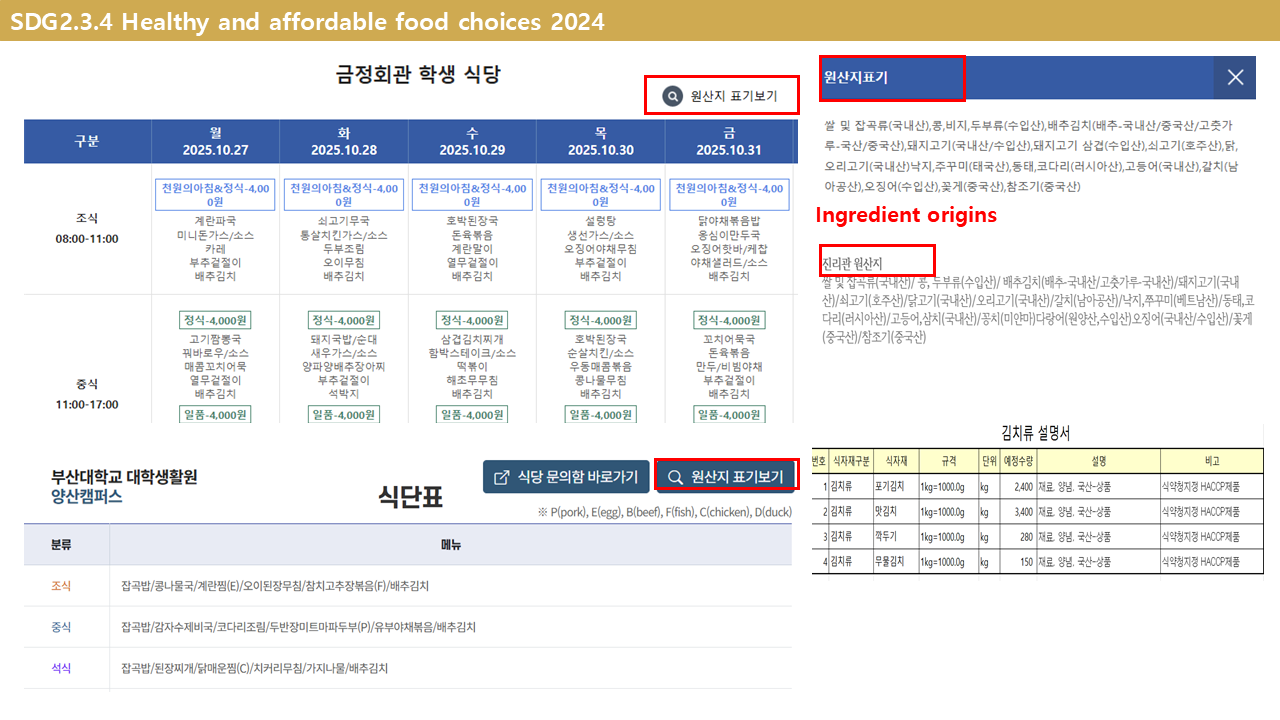Click the 진리관 원산지 heading
Viewport: 1280px width, 720px height.
(851, 263)
